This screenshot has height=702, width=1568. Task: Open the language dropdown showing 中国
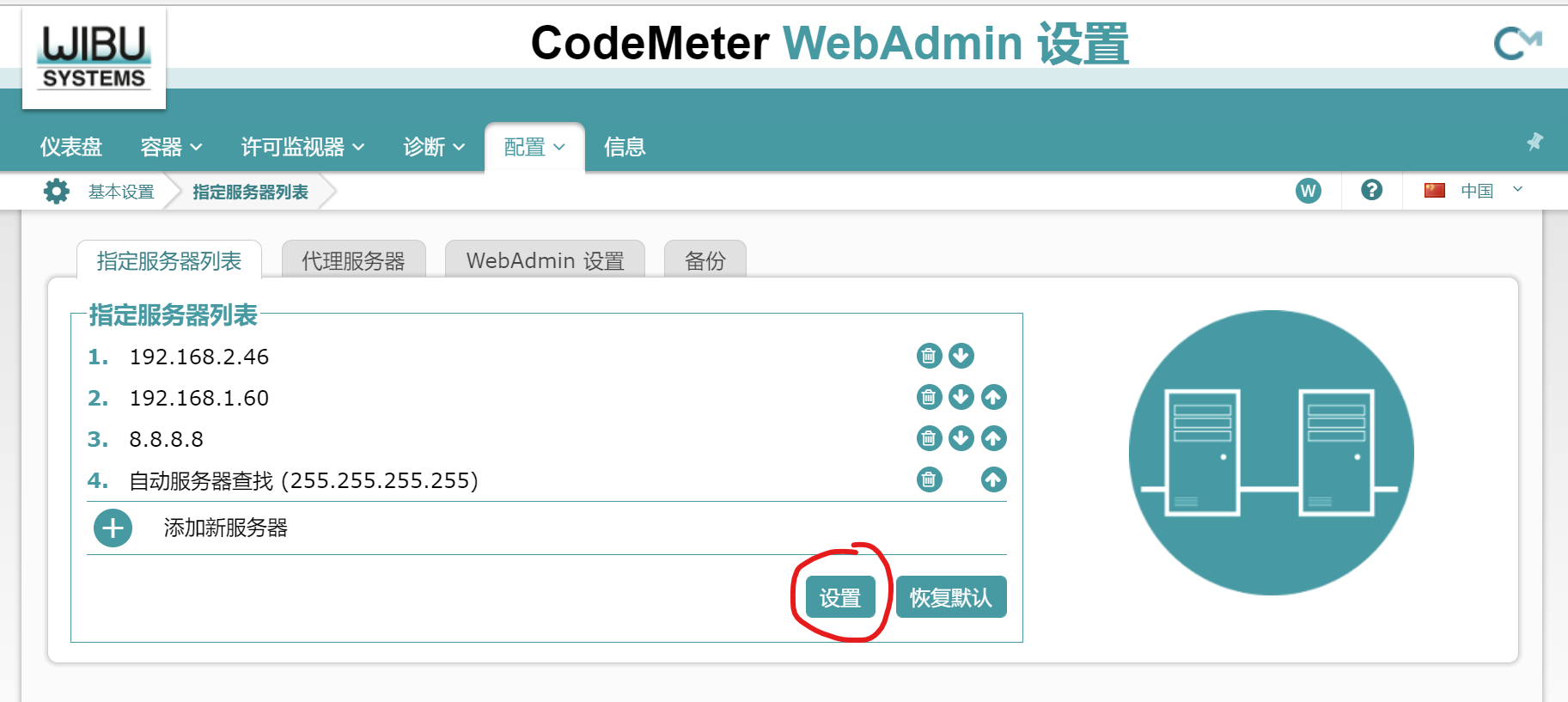pos(1474,191)
